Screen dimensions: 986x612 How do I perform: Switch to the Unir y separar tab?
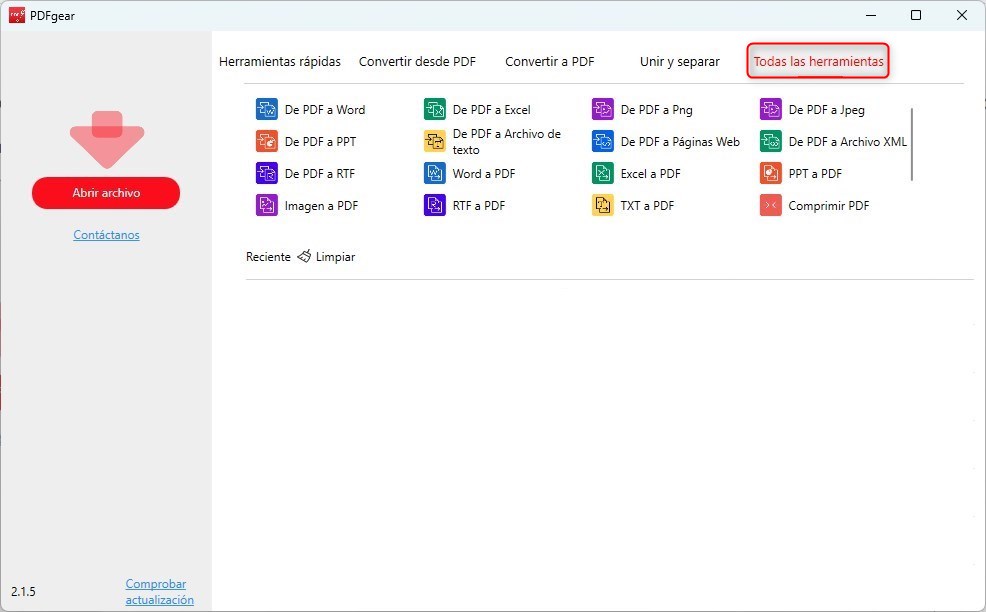tap(679, 61)
